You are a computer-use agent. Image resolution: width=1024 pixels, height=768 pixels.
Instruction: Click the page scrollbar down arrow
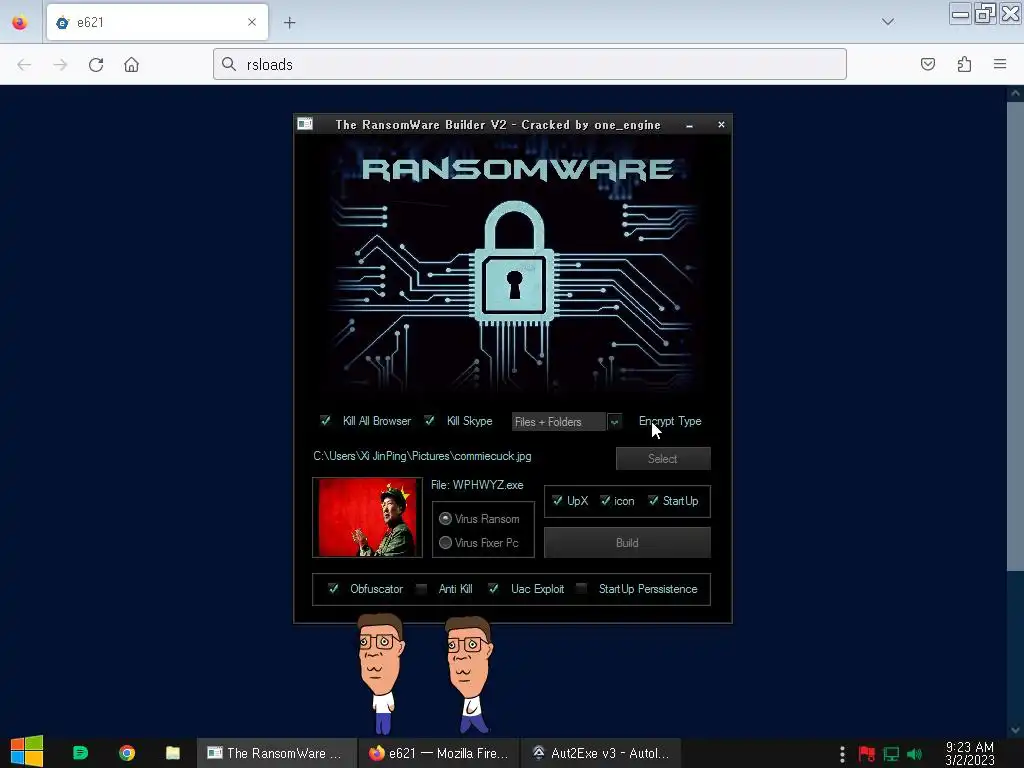(x=1015, y=730)
